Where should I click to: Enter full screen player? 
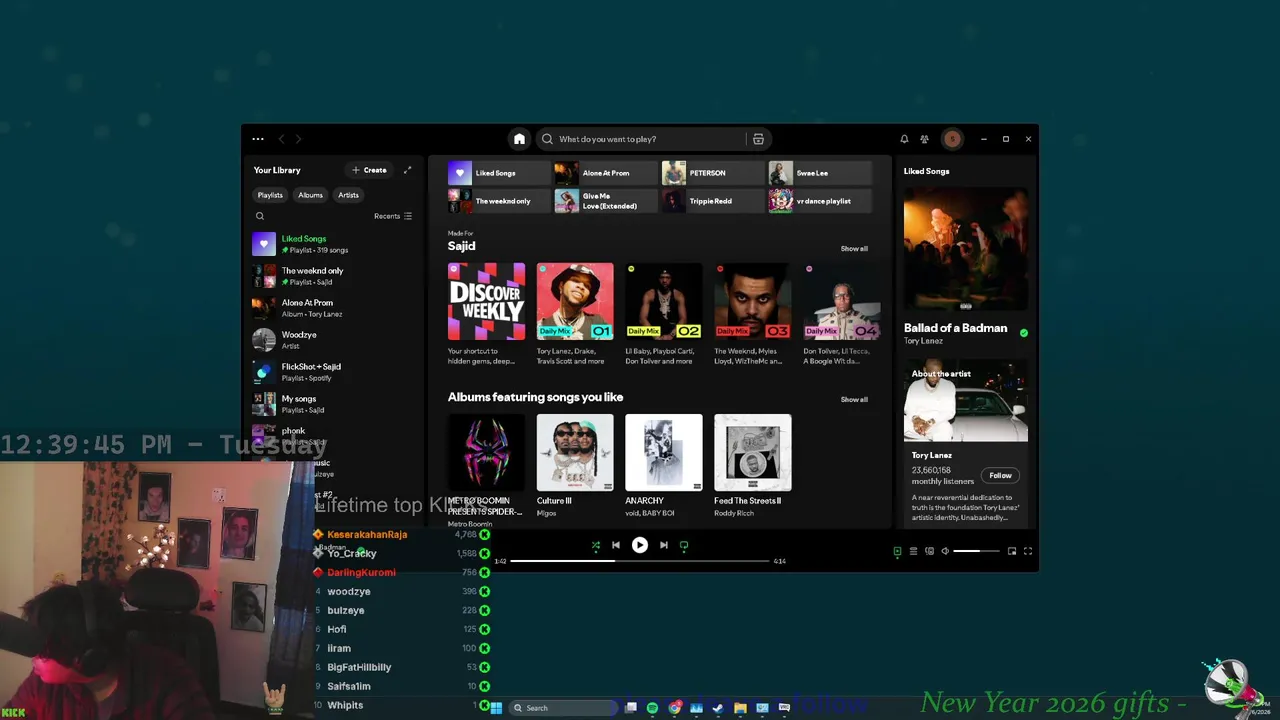click(1028, 551)
